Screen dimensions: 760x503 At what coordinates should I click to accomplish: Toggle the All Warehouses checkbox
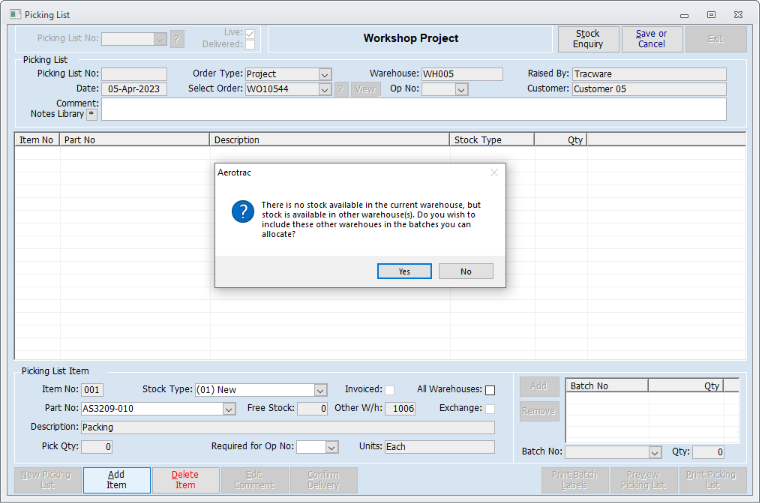click(x=490, y=390)
